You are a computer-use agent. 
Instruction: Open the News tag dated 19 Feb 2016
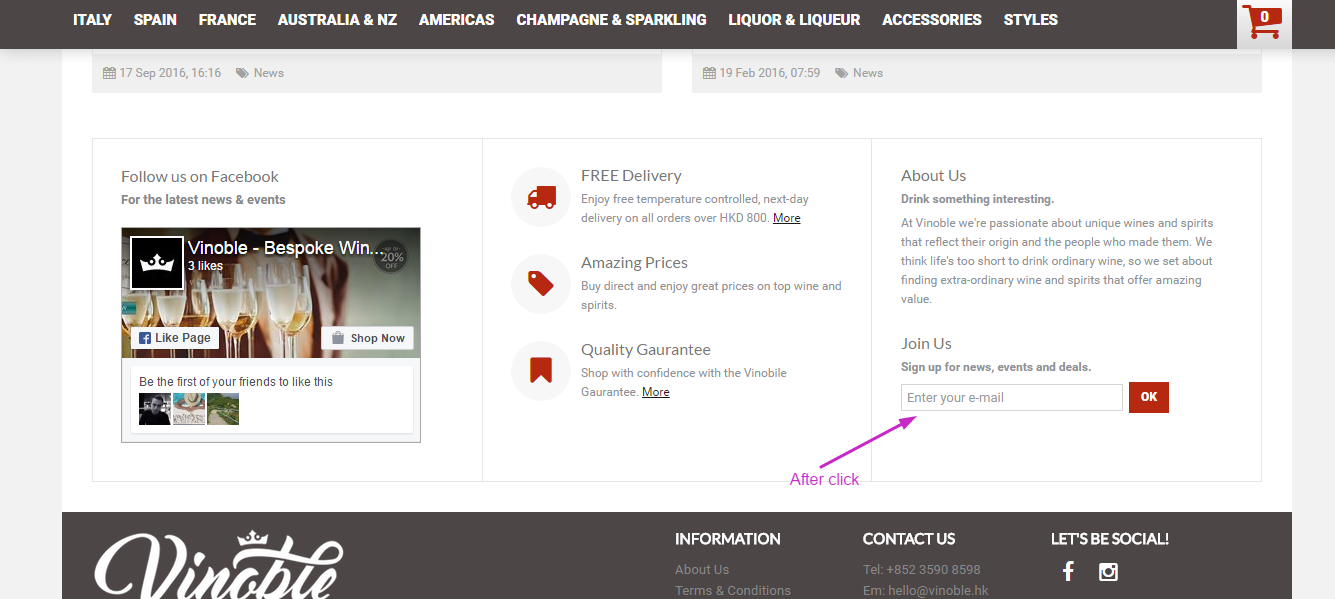(868, 73)
